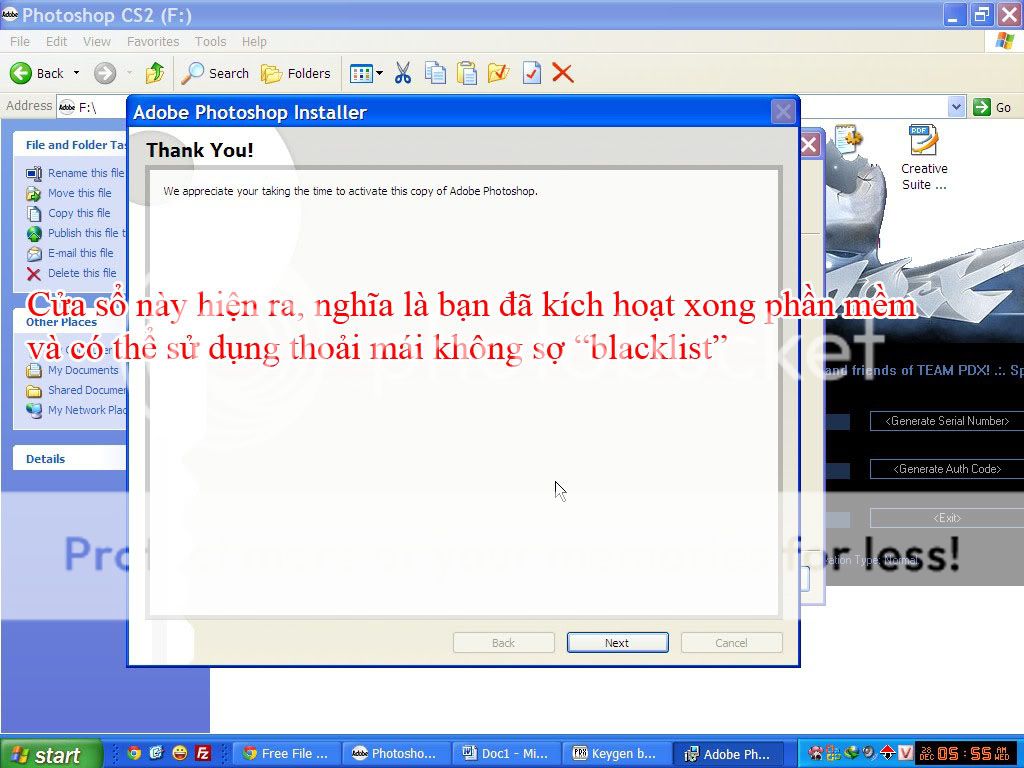Open the View menu

97,41
